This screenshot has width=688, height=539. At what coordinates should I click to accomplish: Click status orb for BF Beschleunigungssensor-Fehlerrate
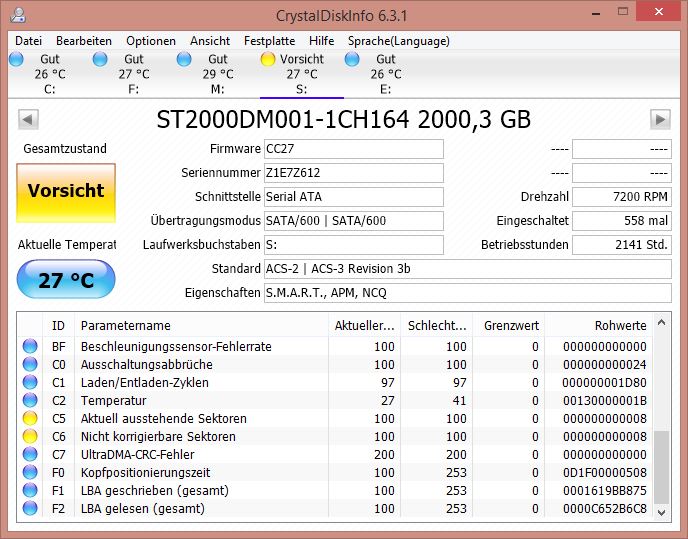click(x=30, y=346)
